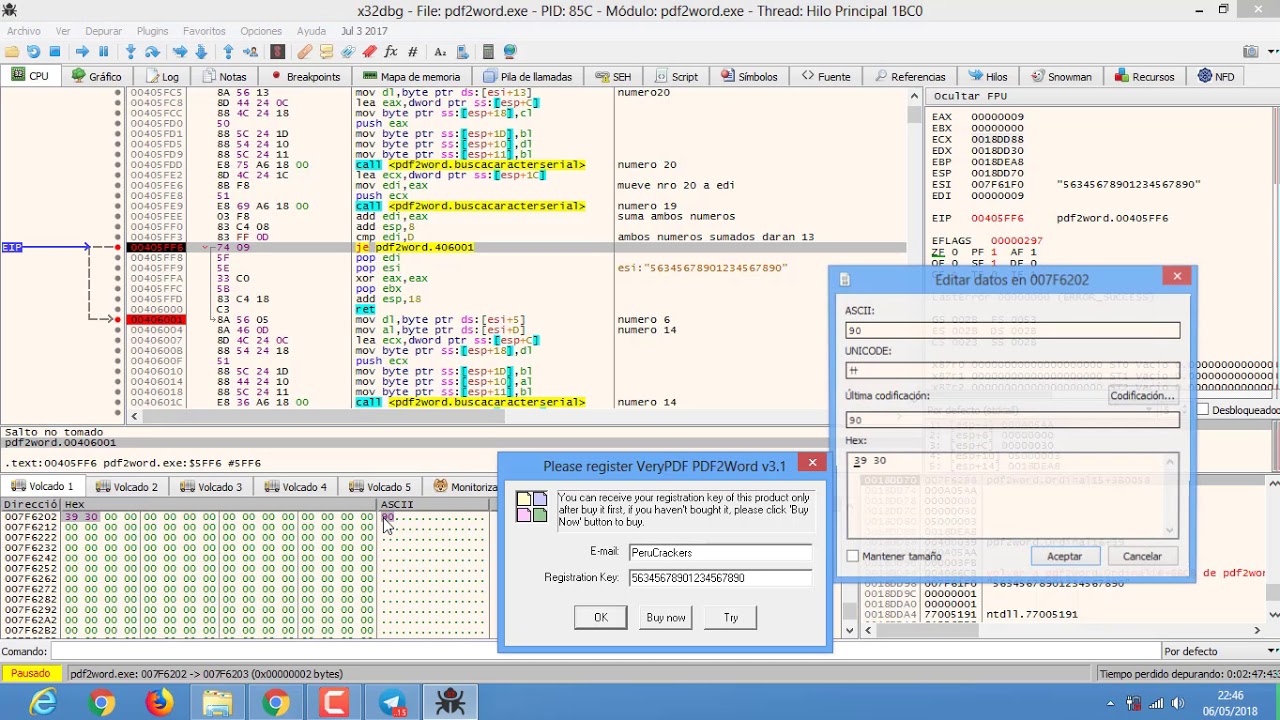
Task: Click the Try button
Action: (731, 617)
